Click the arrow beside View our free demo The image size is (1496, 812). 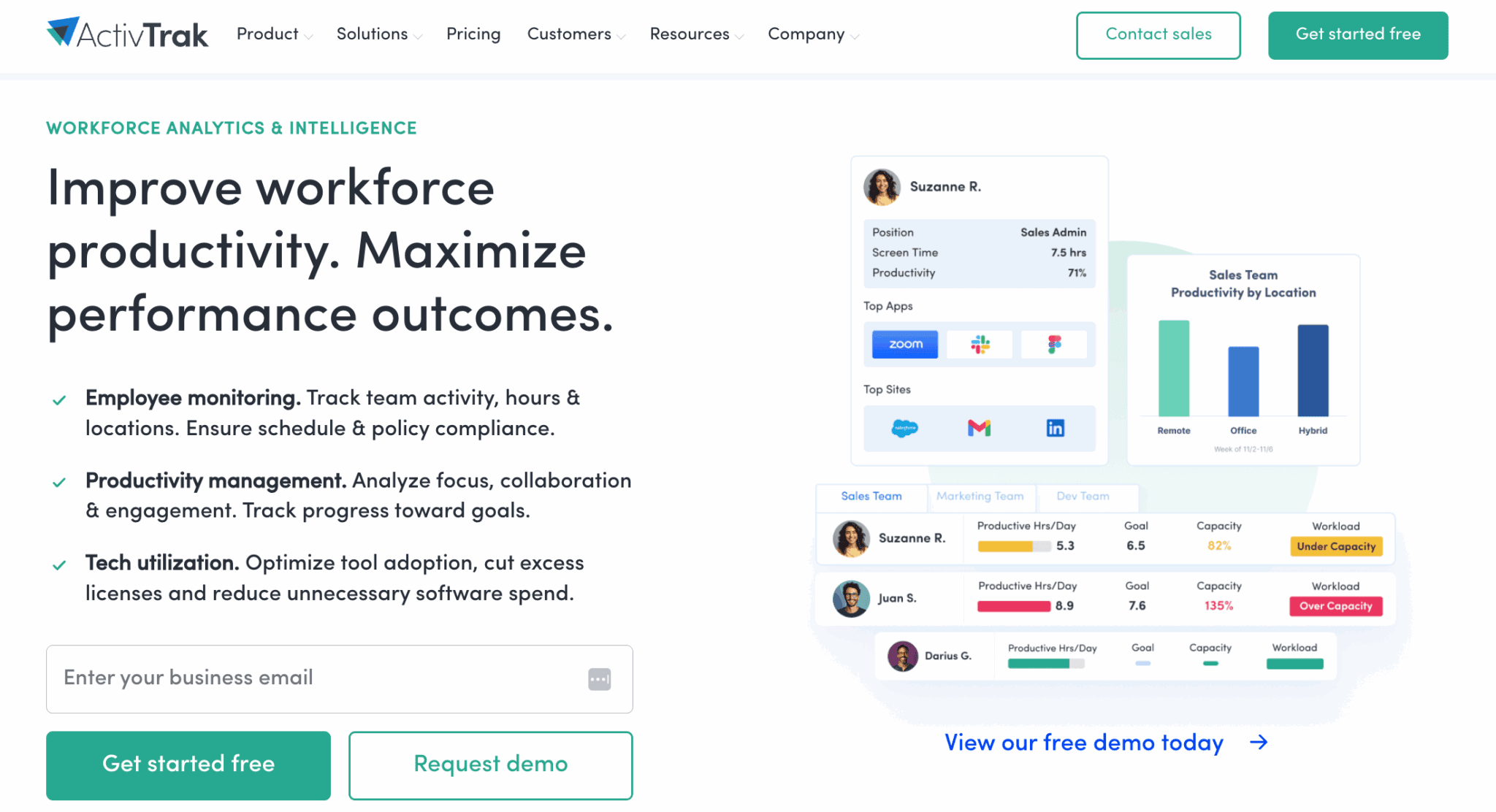tap(1259, 743)
